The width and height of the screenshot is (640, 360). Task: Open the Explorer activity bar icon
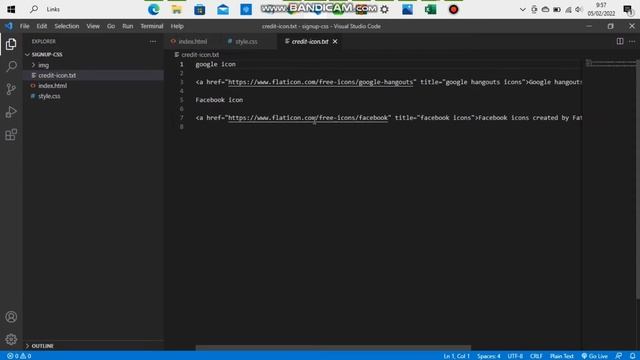point(11,44)
